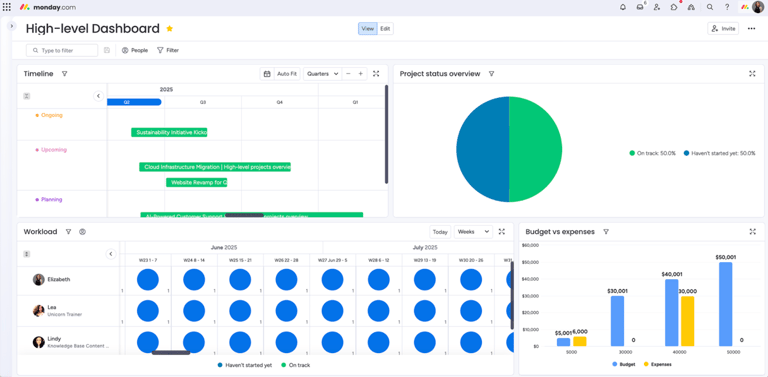Click the green On track pie slice
The width and height of the screenshot is (768, 377).
click(535, 149)
